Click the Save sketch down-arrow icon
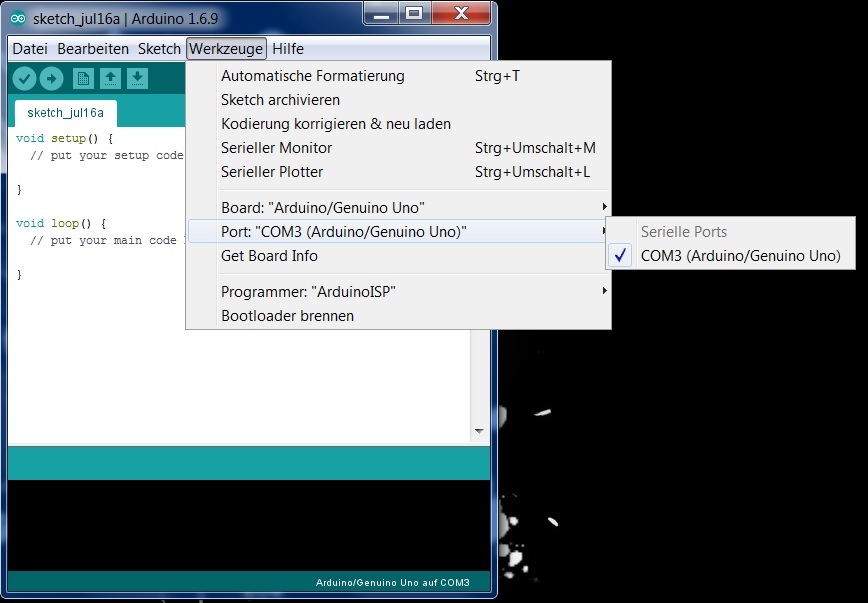Screen dimensions: 868x603 pyautogui.click(x=138, y=79)
